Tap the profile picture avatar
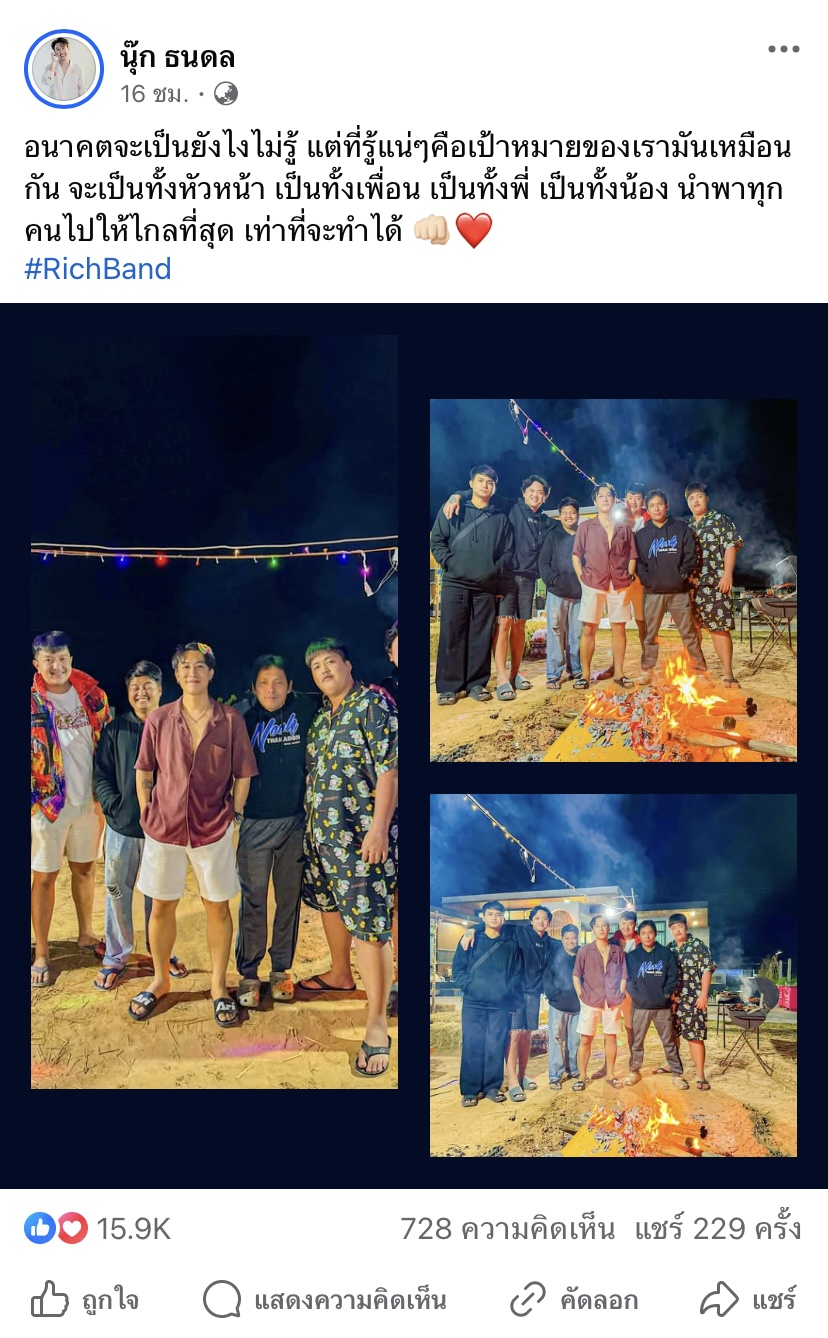Image resolution: width=828 pixels, height=1338 pixels. [64, 69]
